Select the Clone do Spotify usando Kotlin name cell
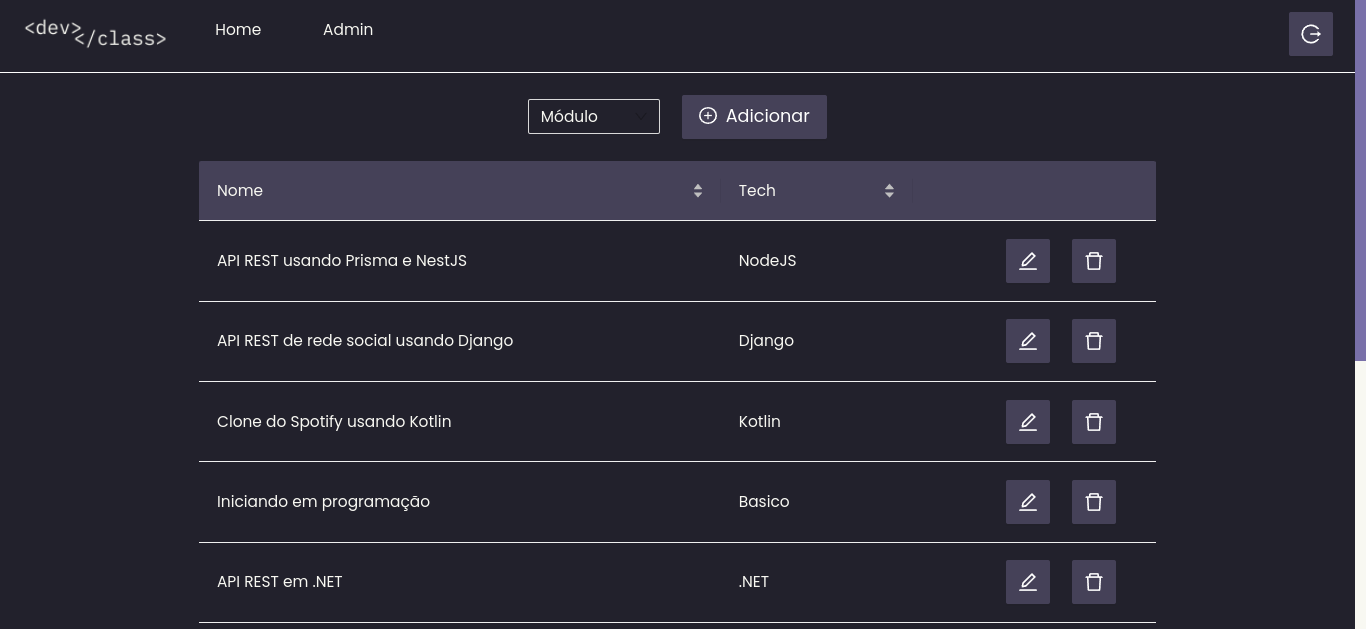Image resolution: width=1366 pixels, height=629 pixels. [x=460, y=422]
